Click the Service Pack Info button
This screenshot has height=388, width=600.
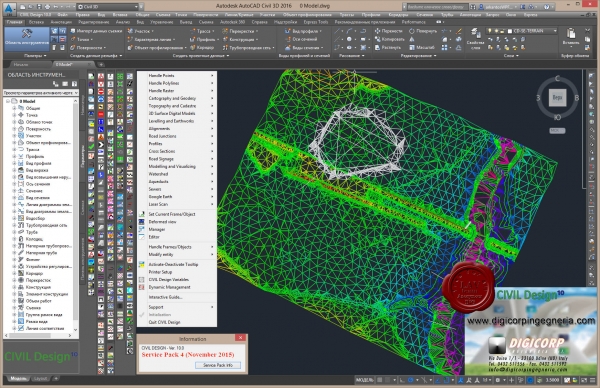click(218, 365)
